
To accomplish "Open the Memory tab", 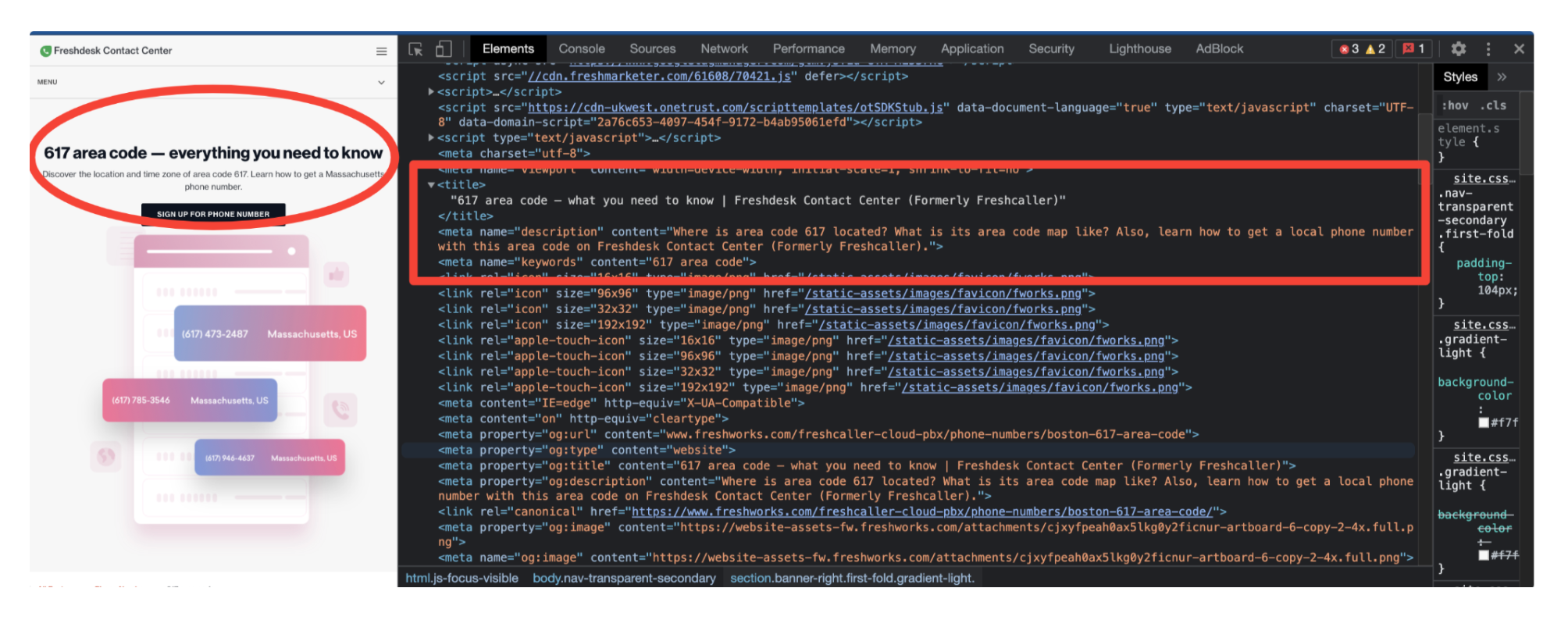I will (893, 48).
